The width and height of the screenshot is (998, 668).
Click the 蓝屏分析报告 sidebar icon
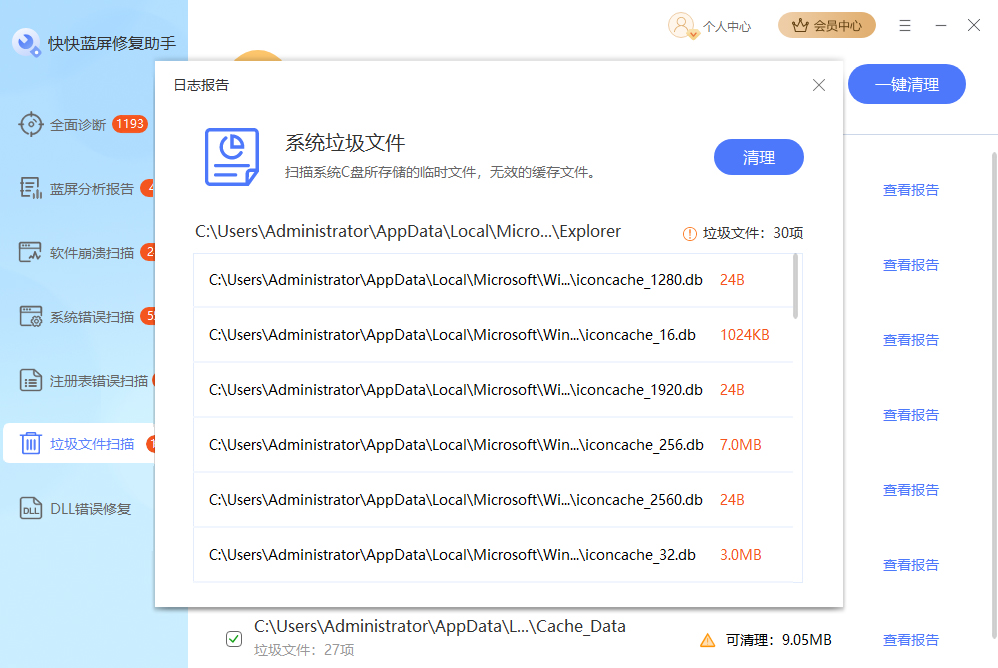30,186
